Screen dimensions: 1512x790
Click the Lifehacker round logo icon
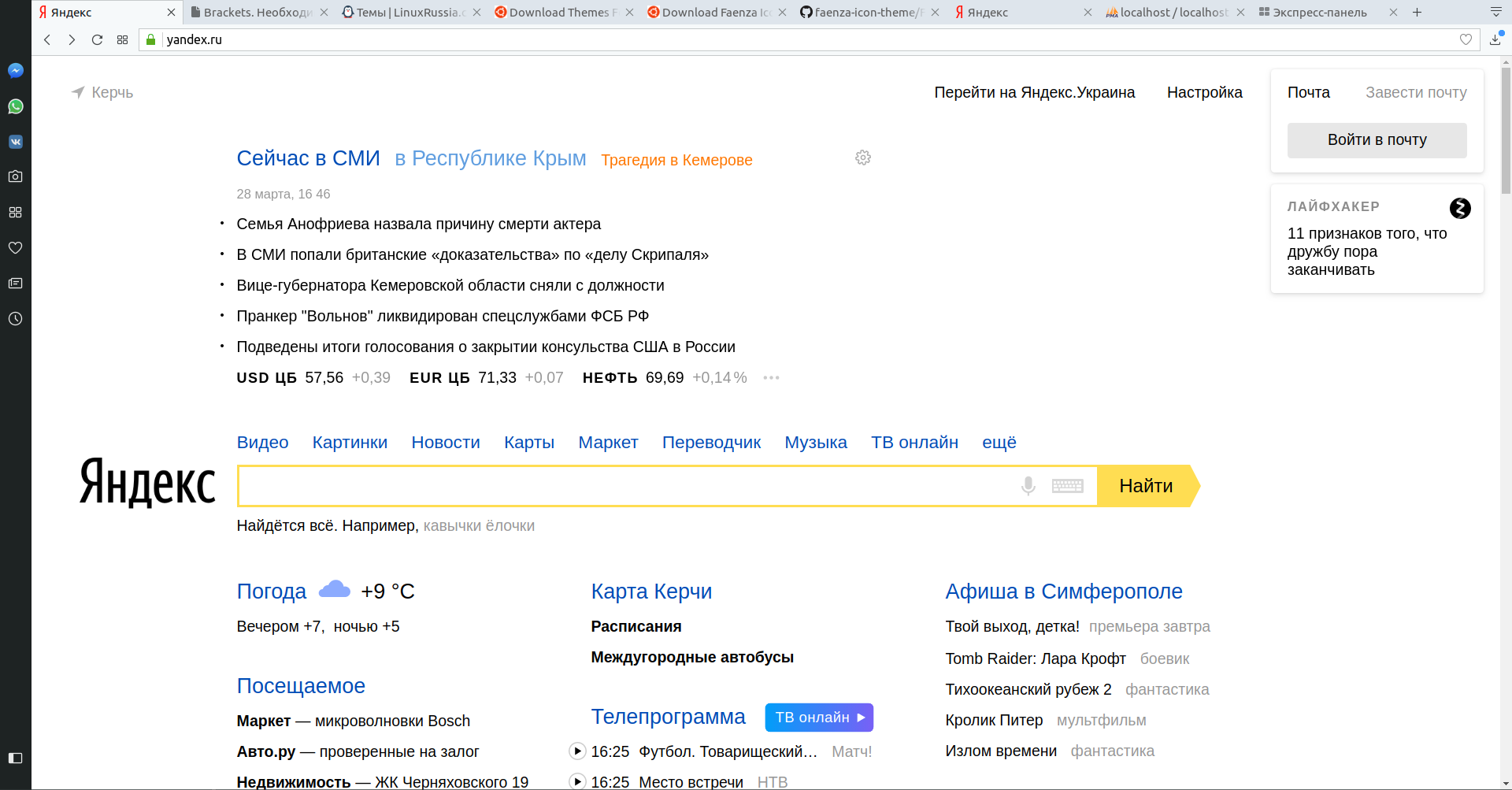pyautogui.click(x=1460, y=208)
